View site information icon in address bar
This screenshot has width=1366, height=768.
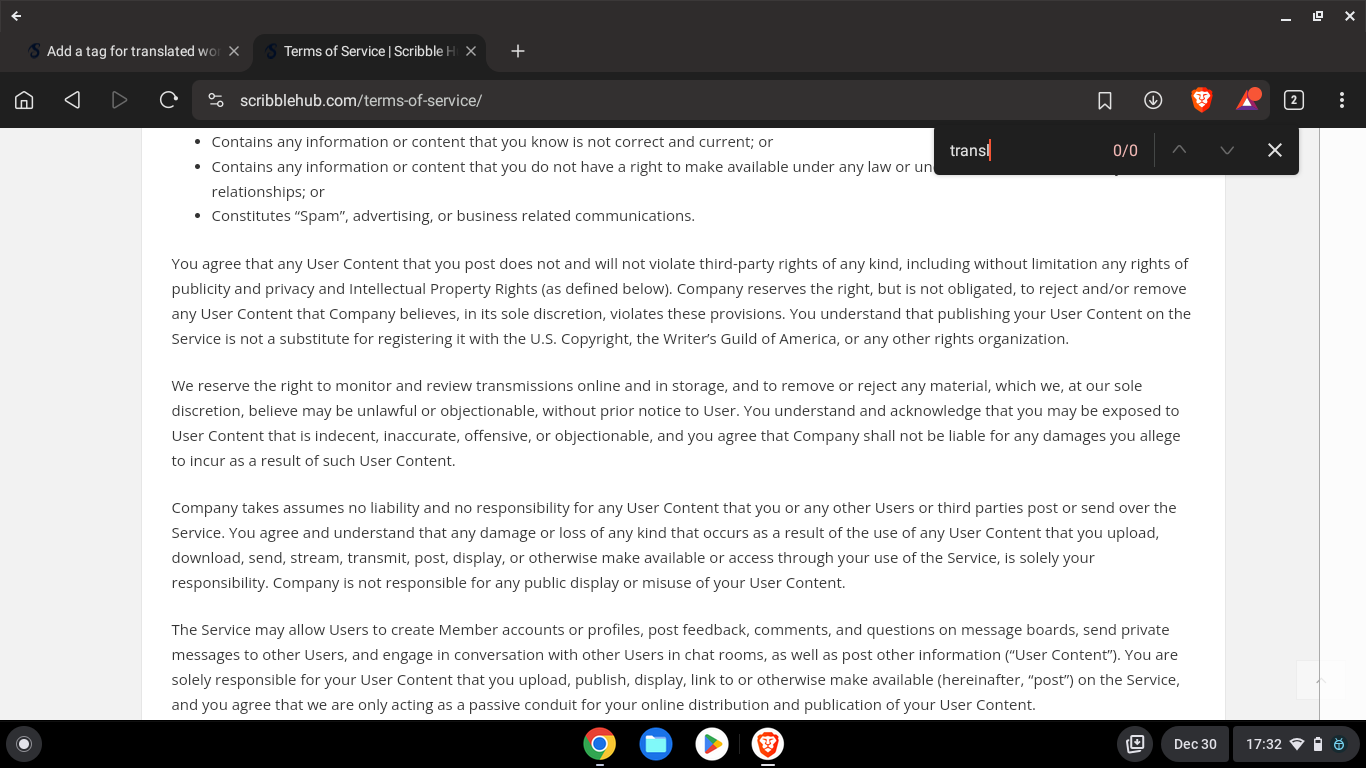(216, 100)
